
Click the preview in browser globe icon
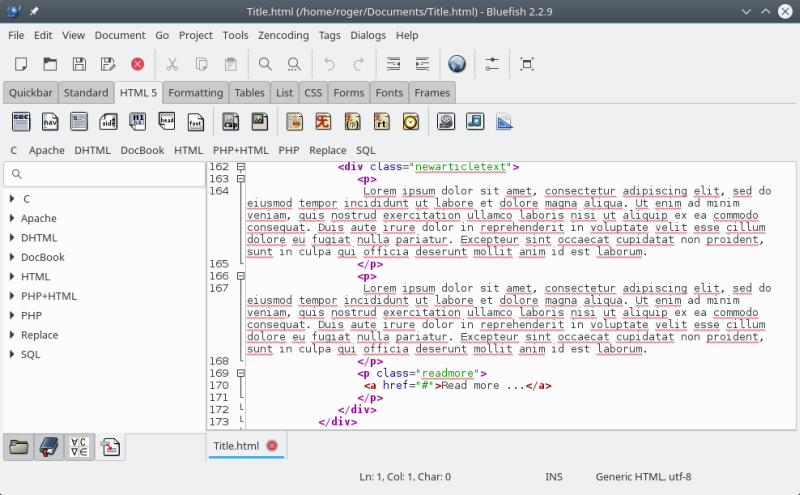(457, 64)
